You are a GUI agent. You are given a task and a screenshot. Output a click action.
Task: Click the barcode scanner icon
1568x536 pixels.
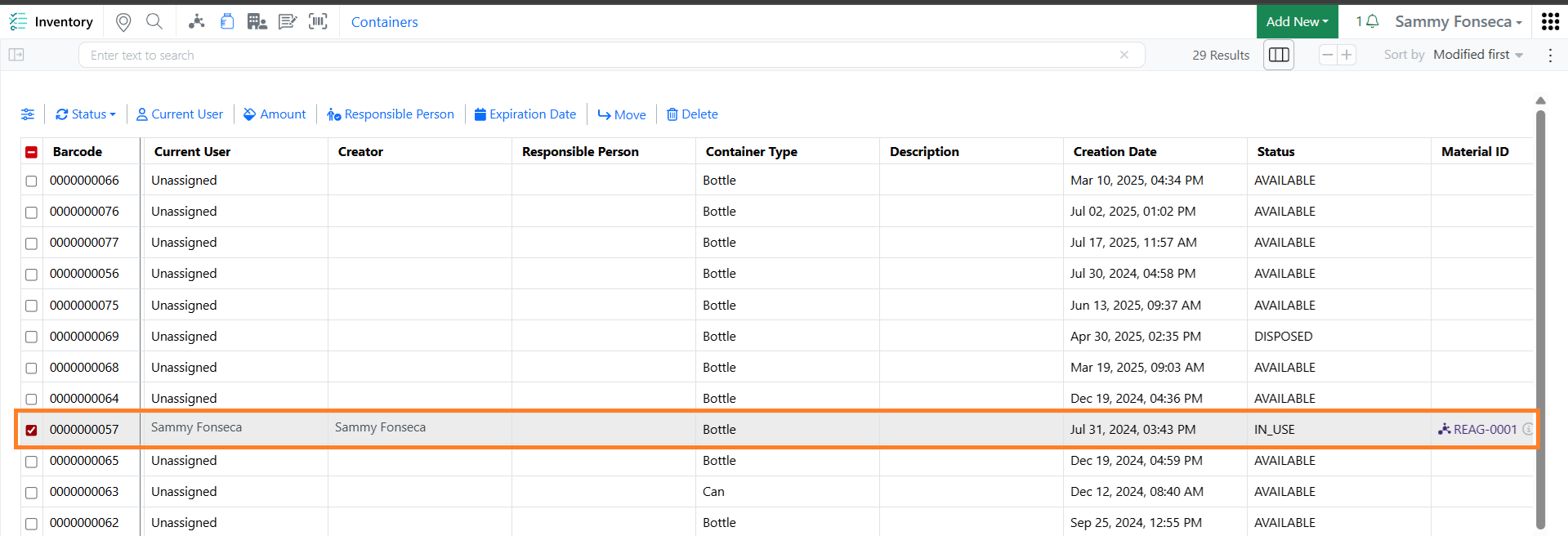[318, 21]
